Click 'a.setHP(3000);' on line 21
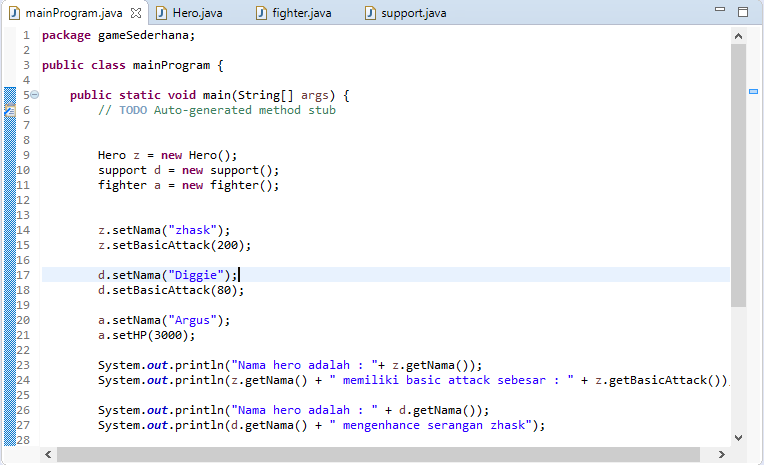Viewport: 764px width, 465px height. click(x=146, y=335)
